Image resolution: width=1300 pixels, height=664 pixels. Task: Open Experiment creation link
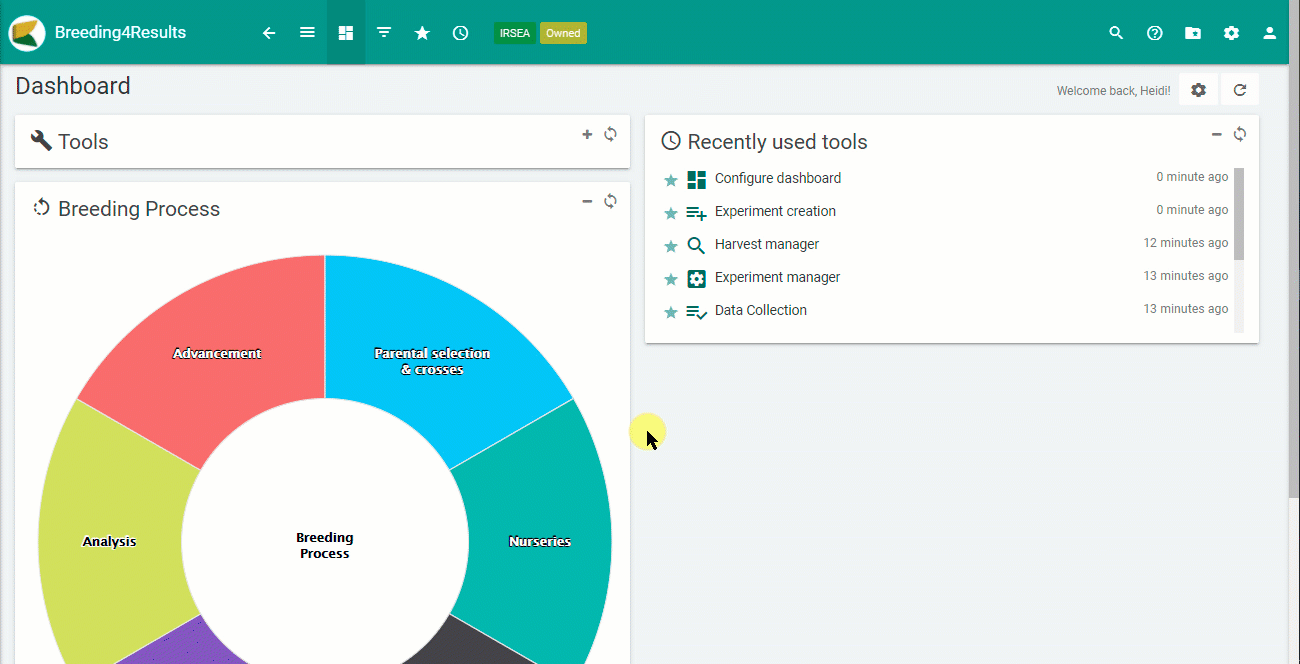click(x=775, y=211)
